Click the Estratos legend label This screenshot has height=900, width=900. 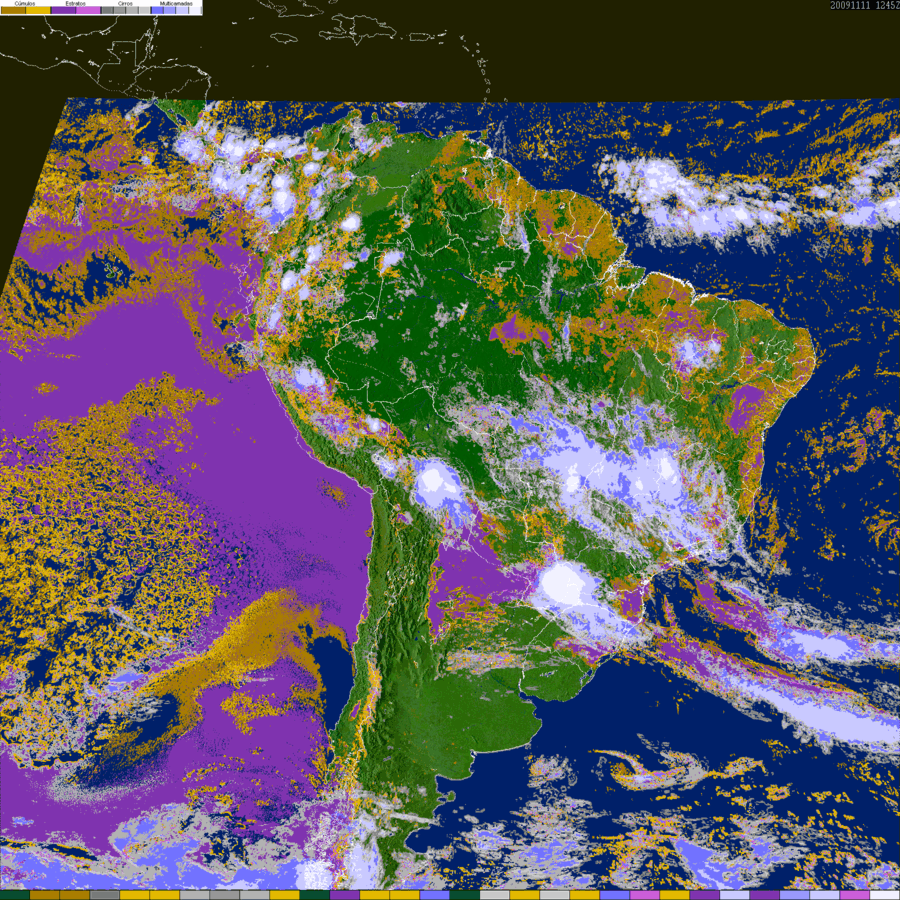click(x=75, y=3)
